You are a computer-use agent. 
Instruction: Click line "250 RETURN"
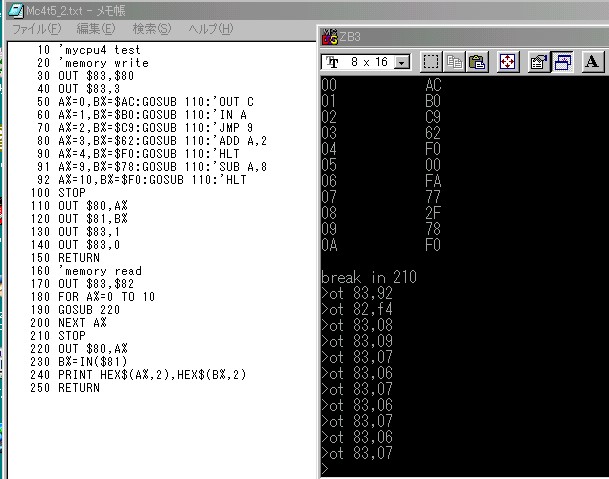click(65, 388)
